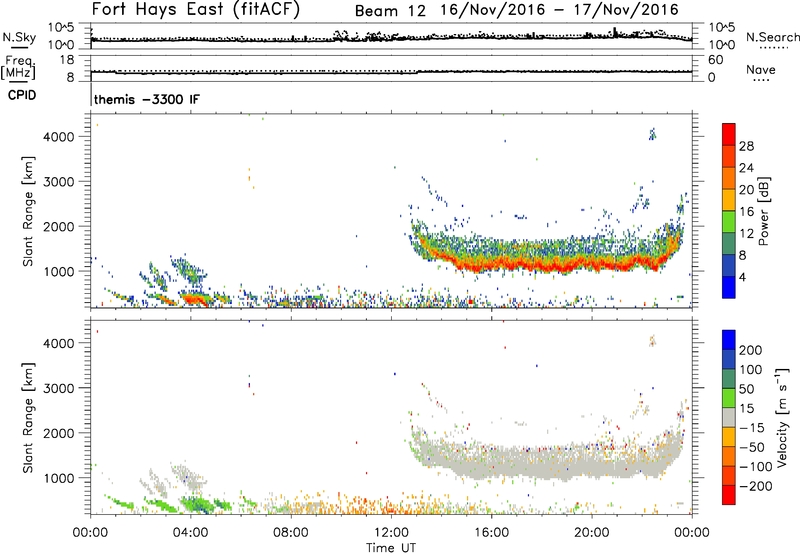Click the 'Beam 12' label
The image size is (800, 554).
click(390, 11)
